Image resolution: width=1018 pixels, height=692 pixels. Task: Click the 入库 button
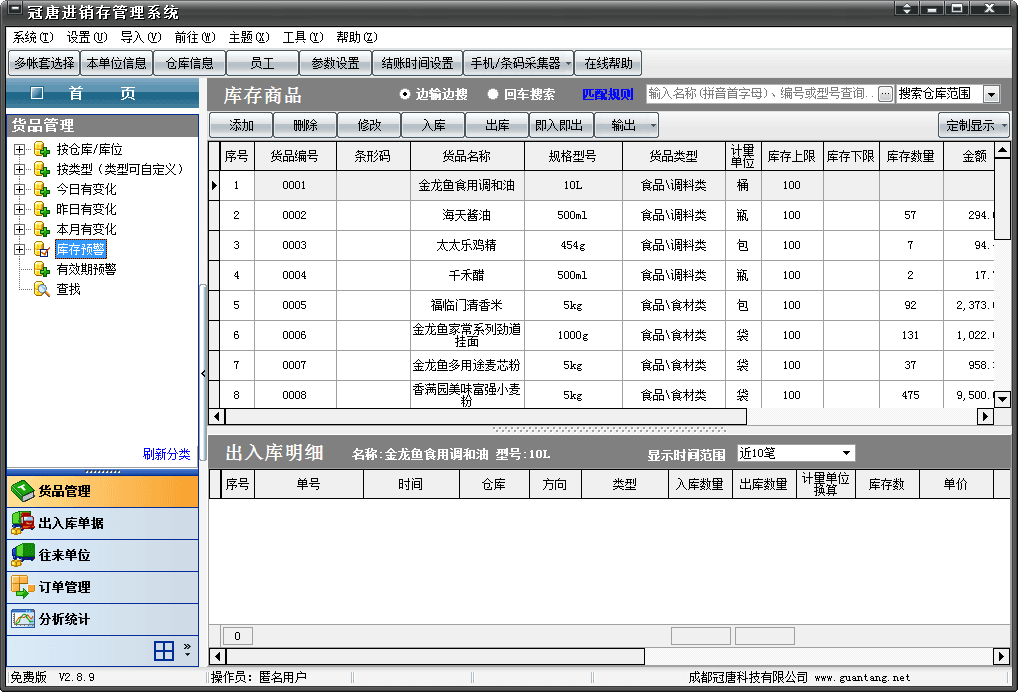(433, 125)
